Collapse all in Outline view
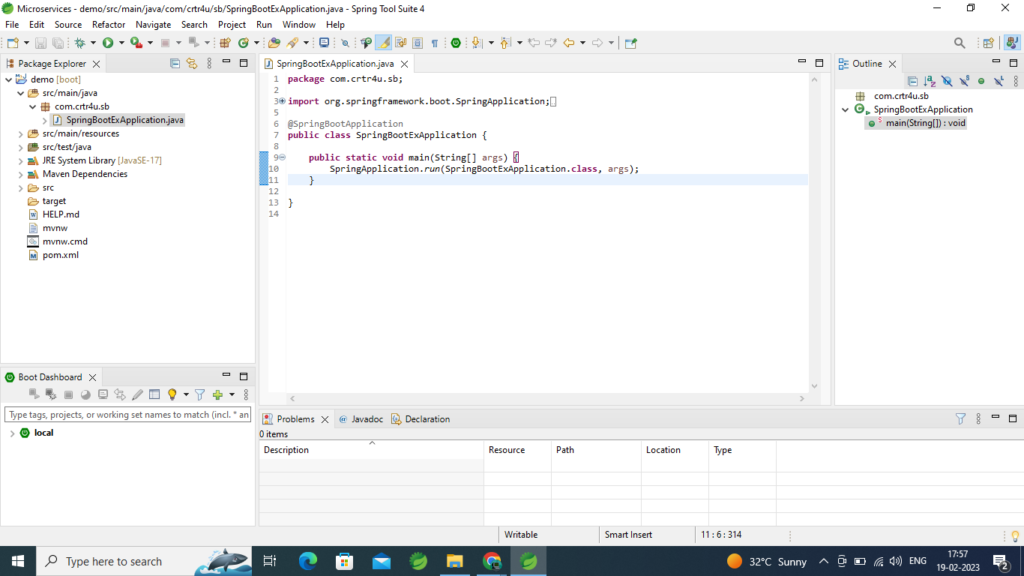The image size is (1024, 576). pos(913,81)
